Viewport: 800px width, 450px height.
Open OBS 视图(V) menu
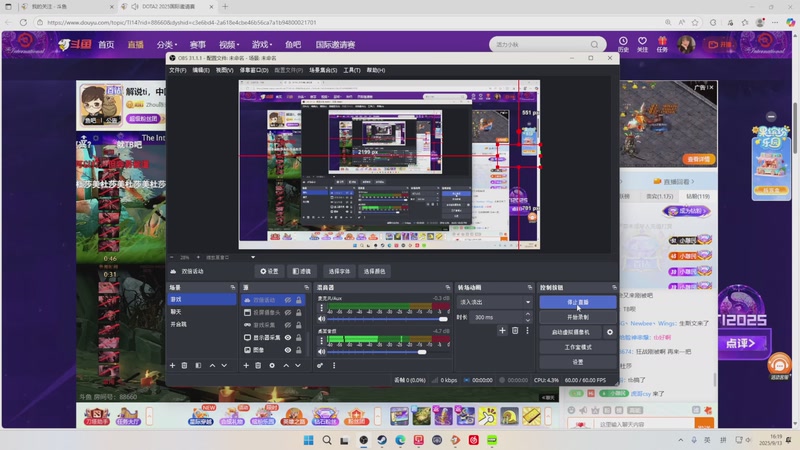click(x=224, y=70)
